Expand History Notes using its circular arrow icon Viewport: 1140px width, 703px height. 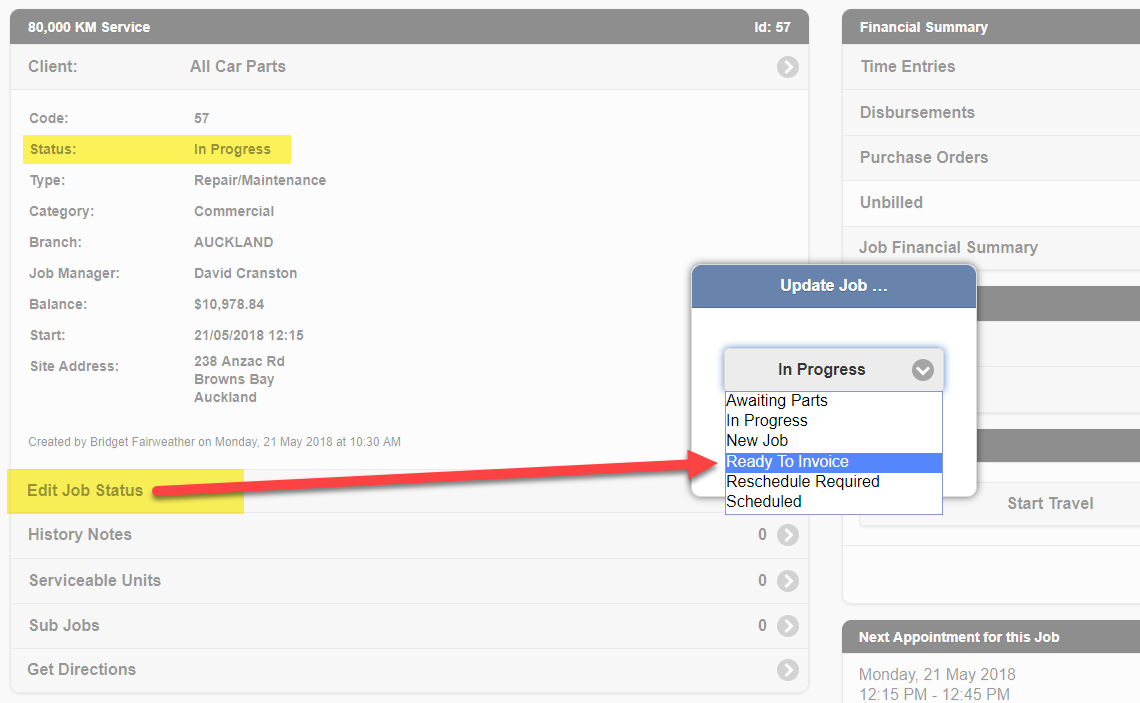(x=787, y=535)
